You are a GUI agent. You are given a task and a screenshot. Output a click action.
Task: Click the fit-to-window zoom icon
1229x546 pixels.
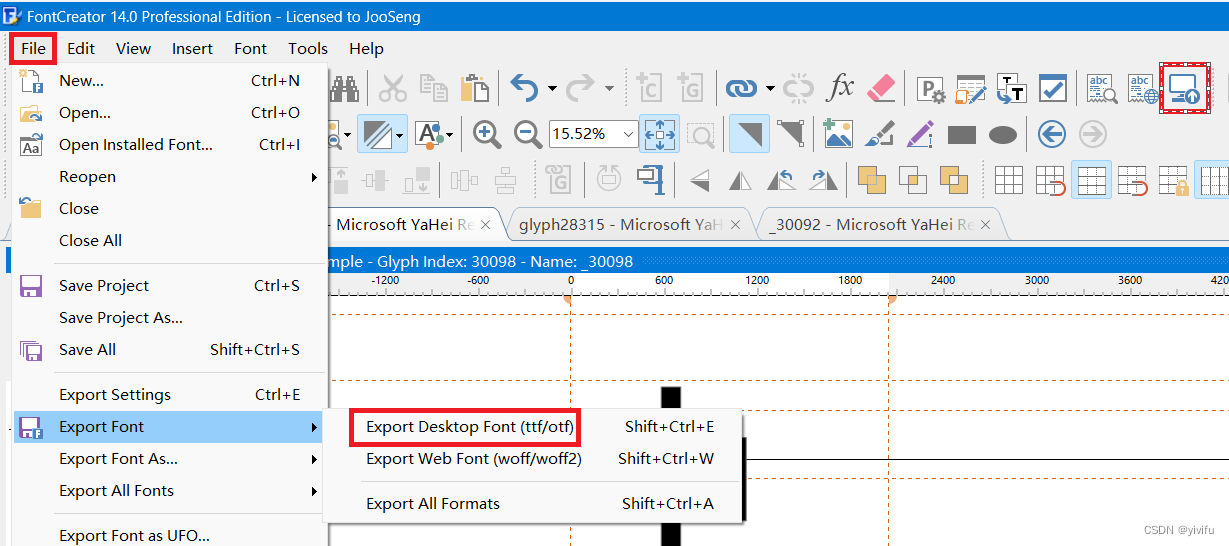click(659, 134)
